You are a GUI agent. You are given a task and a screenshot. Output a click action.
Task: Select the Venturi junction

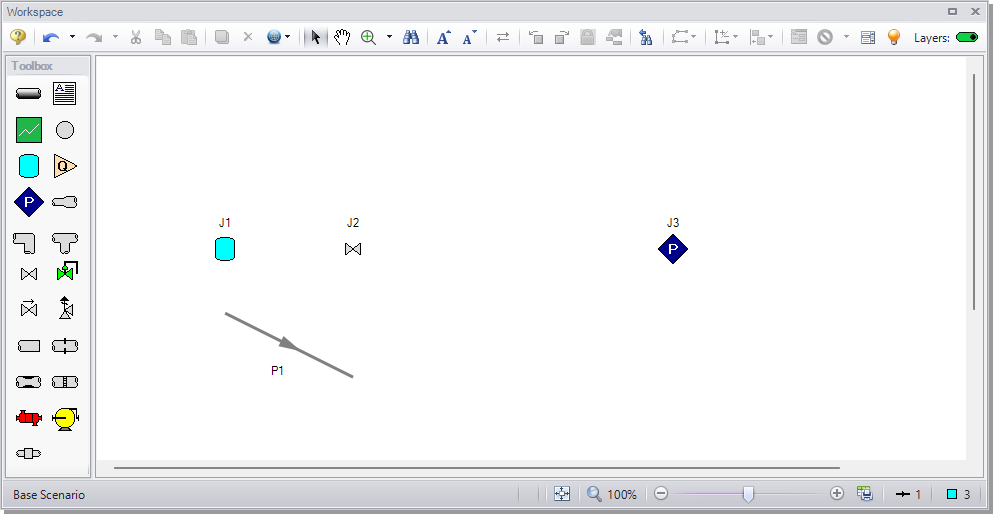(28, 382)
